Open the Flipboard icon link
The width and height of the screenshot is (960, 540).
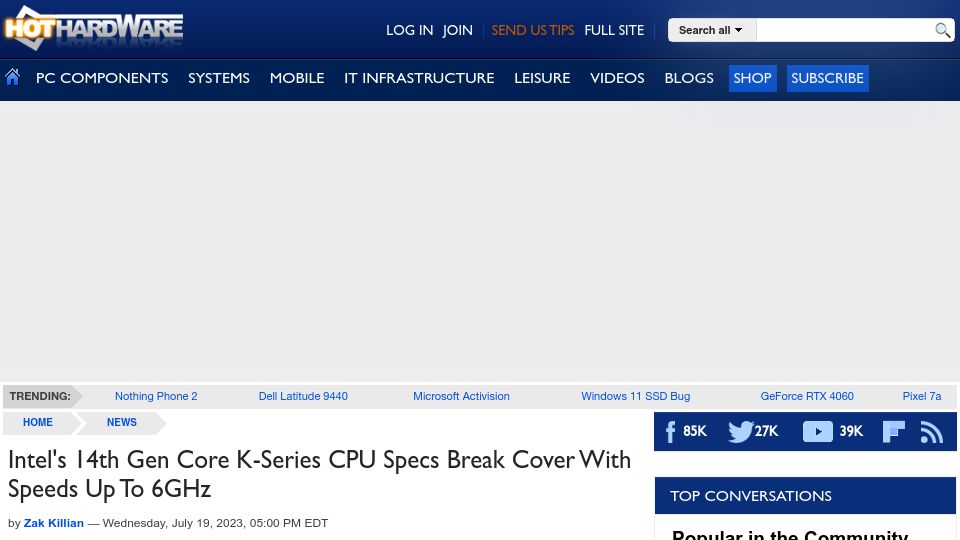point(893,432)
